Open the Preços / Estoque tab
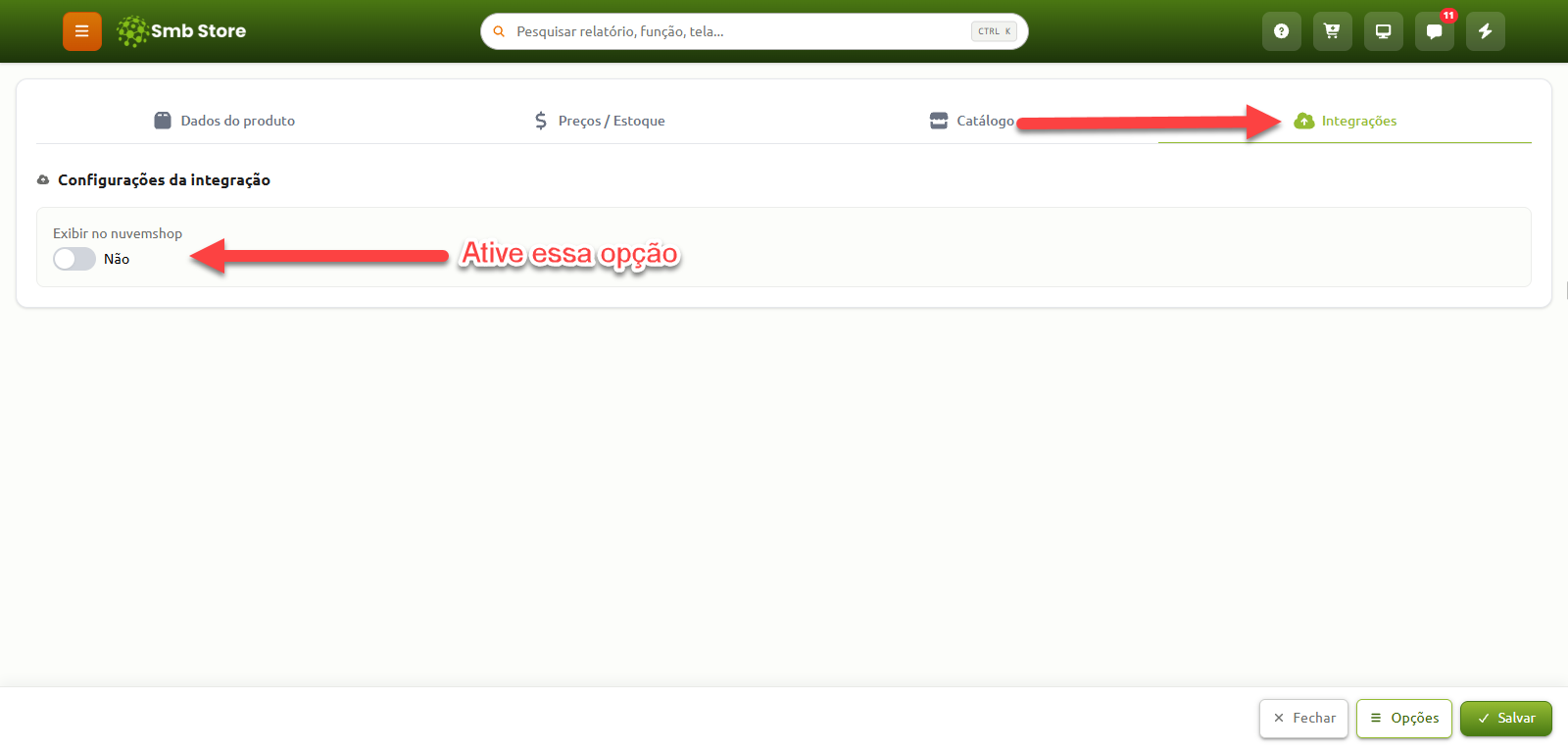1568x750 pixels. 599,121
